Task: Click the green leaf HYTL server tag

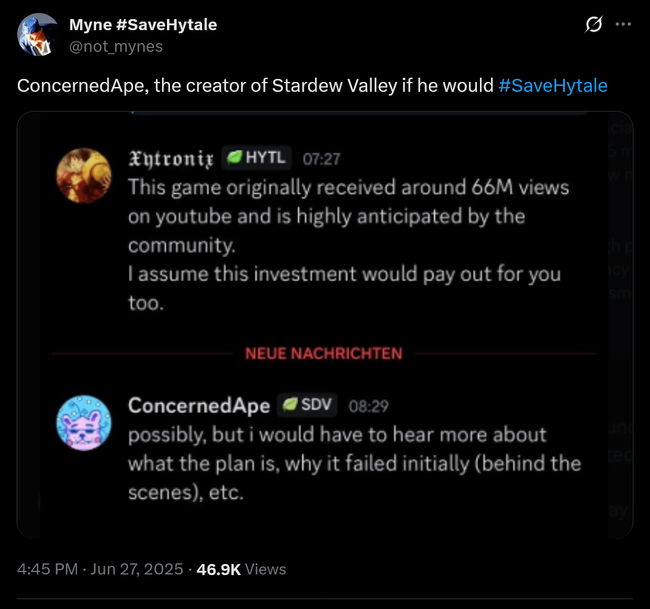Action: [x=256, y=158]
